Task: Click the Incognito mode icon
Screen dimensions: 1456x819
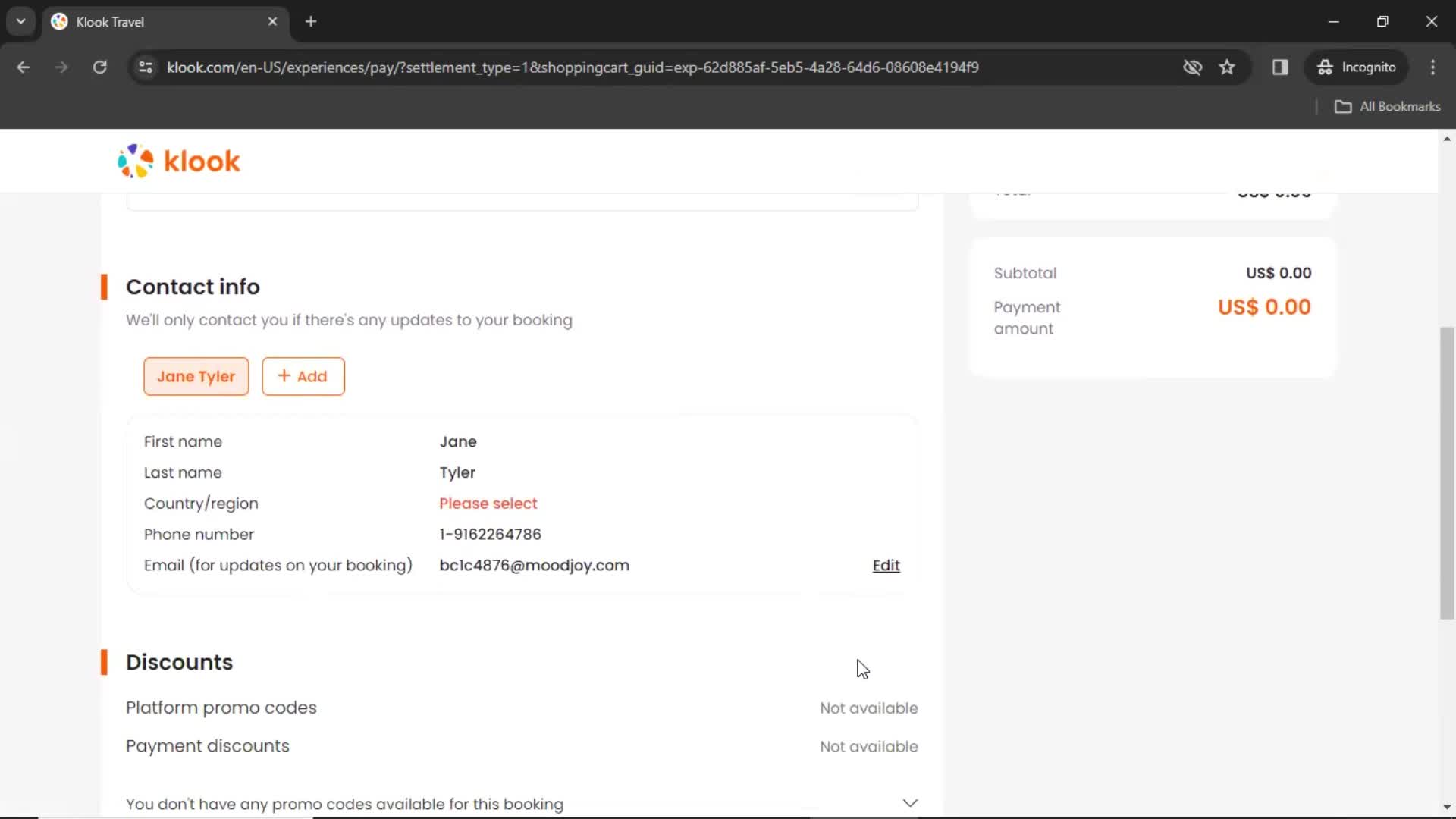Action: tap(1325, 67)
